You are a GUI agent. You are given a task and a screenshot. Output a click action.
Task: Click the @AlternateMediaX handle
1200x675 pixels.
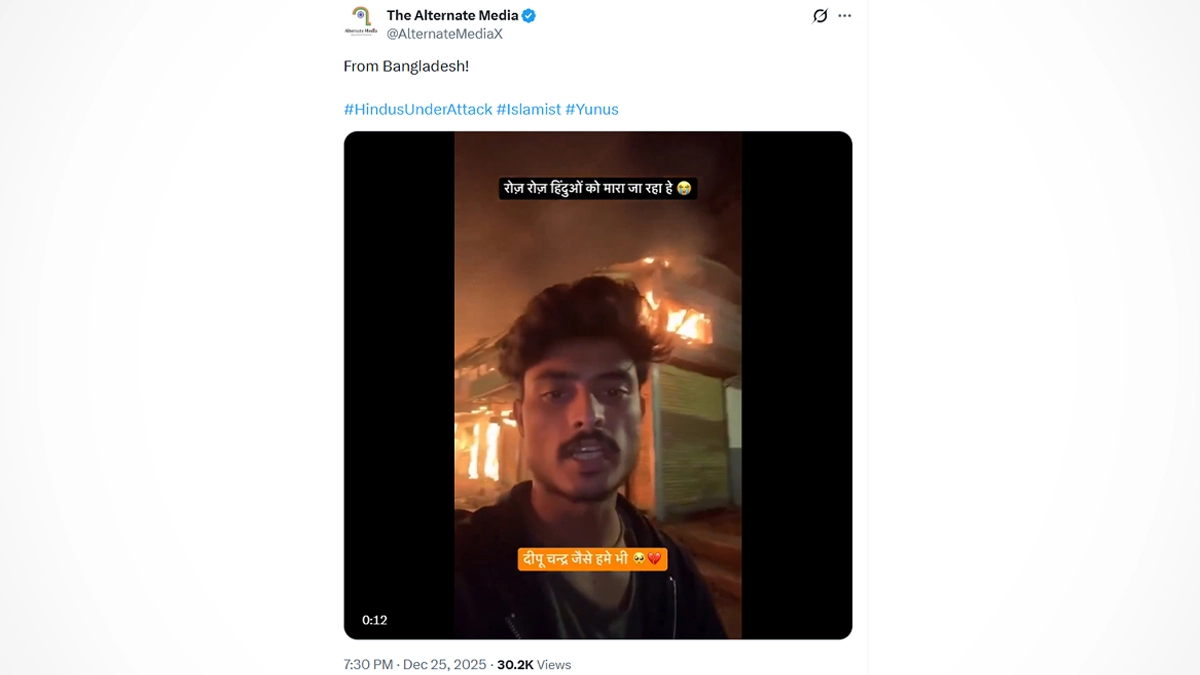point(444,34)
